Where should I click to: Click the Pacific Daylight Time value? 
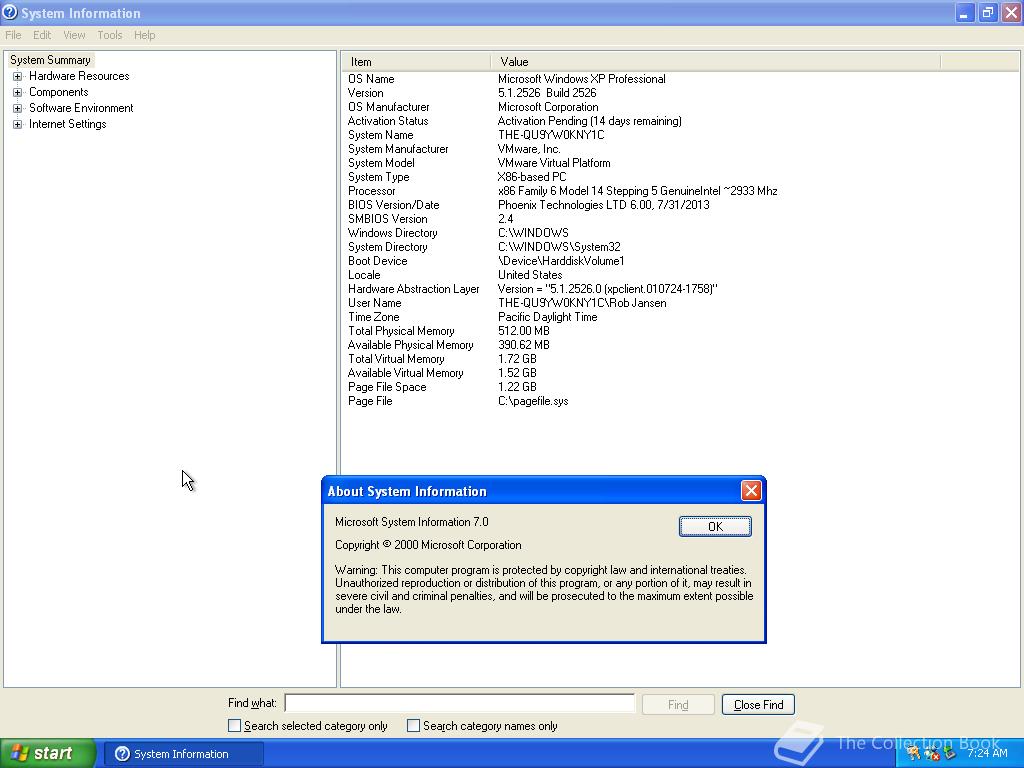[547, 317]
